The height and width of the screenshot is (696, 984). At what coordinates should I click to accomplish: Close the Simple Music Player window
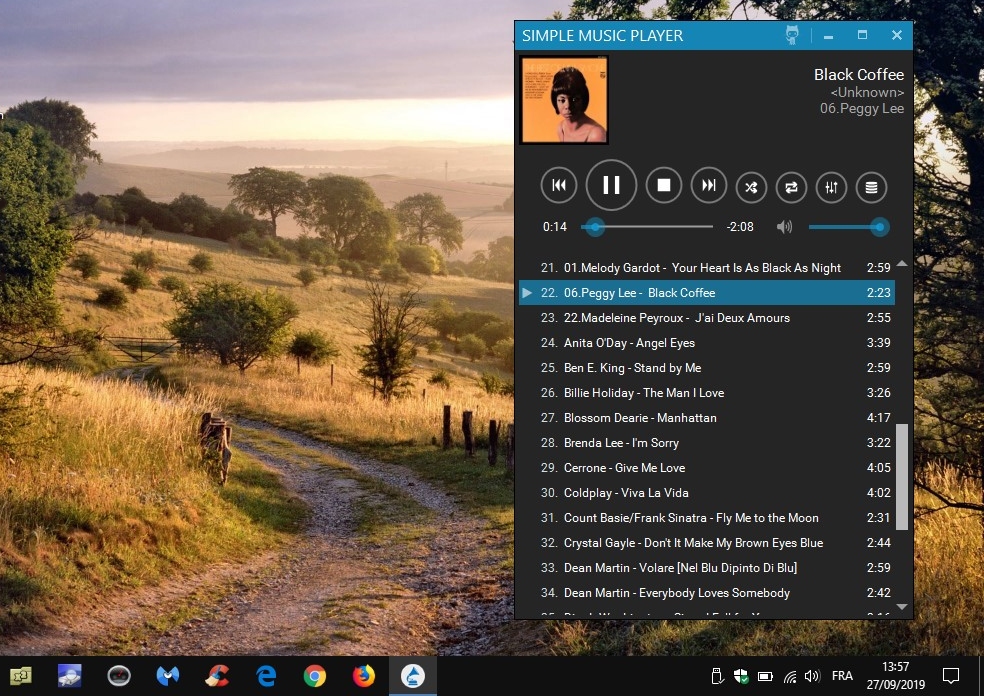[x=897, y=35]
